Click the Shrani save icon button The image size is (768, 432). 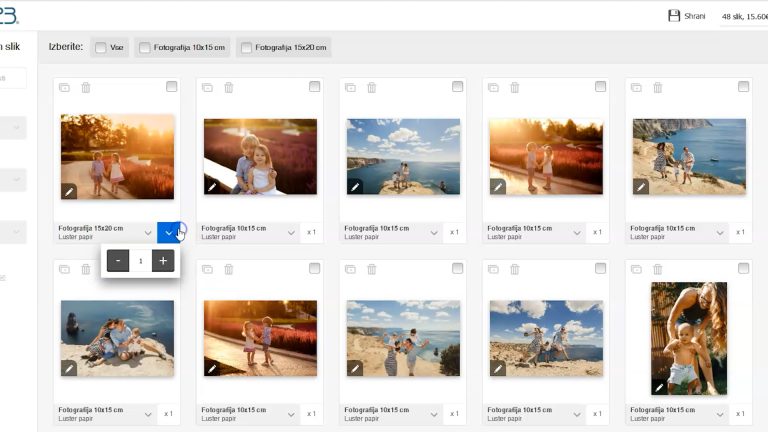click(x=675, y=16)
